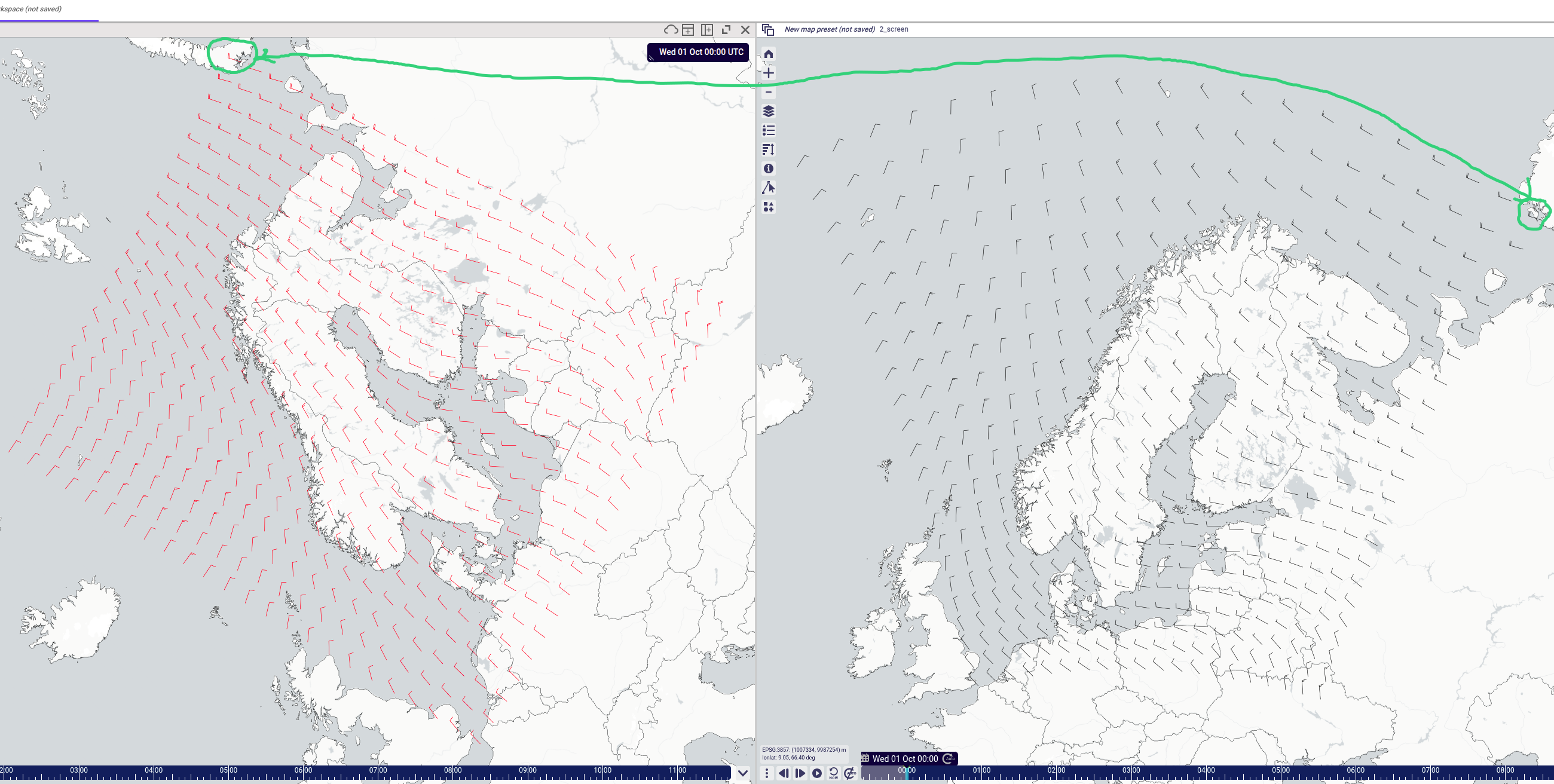Toggle auto time in the date box
The image size is (1554, 784).
(949, 759)
